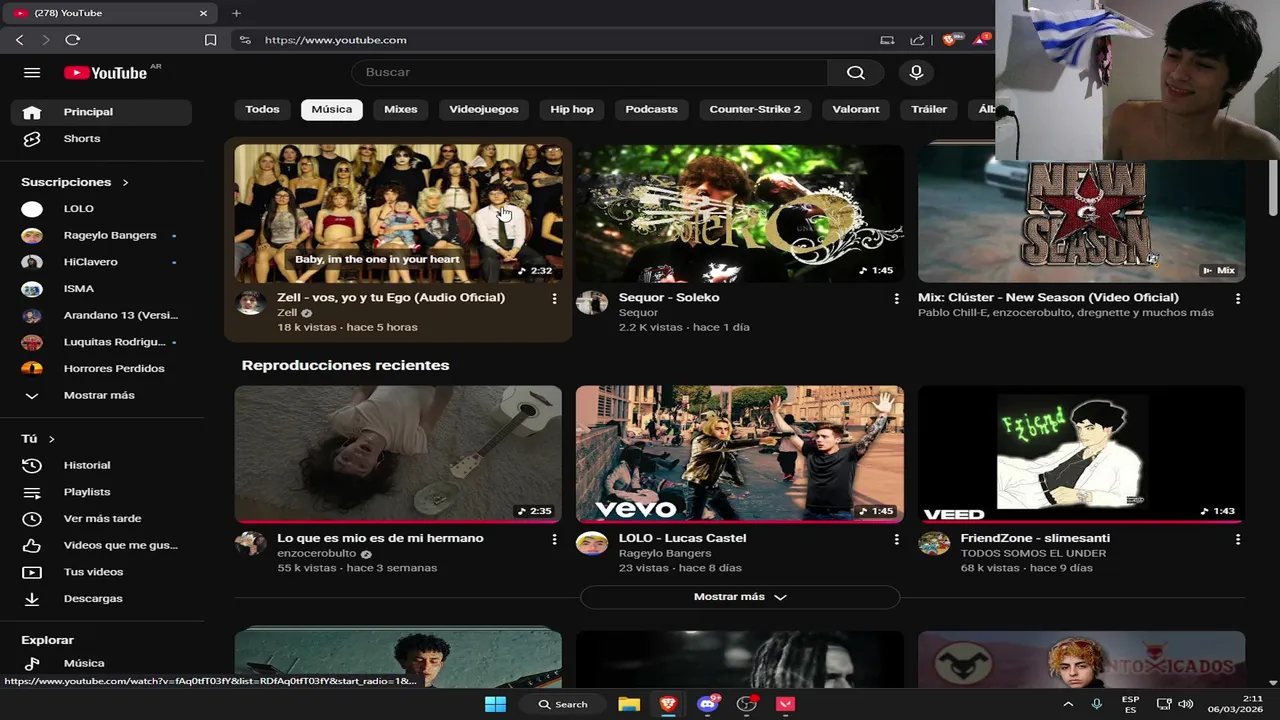Select the Videojuegos filter chip
The width and height of the screenshot is (1280, 720).
tap(484, 109)
